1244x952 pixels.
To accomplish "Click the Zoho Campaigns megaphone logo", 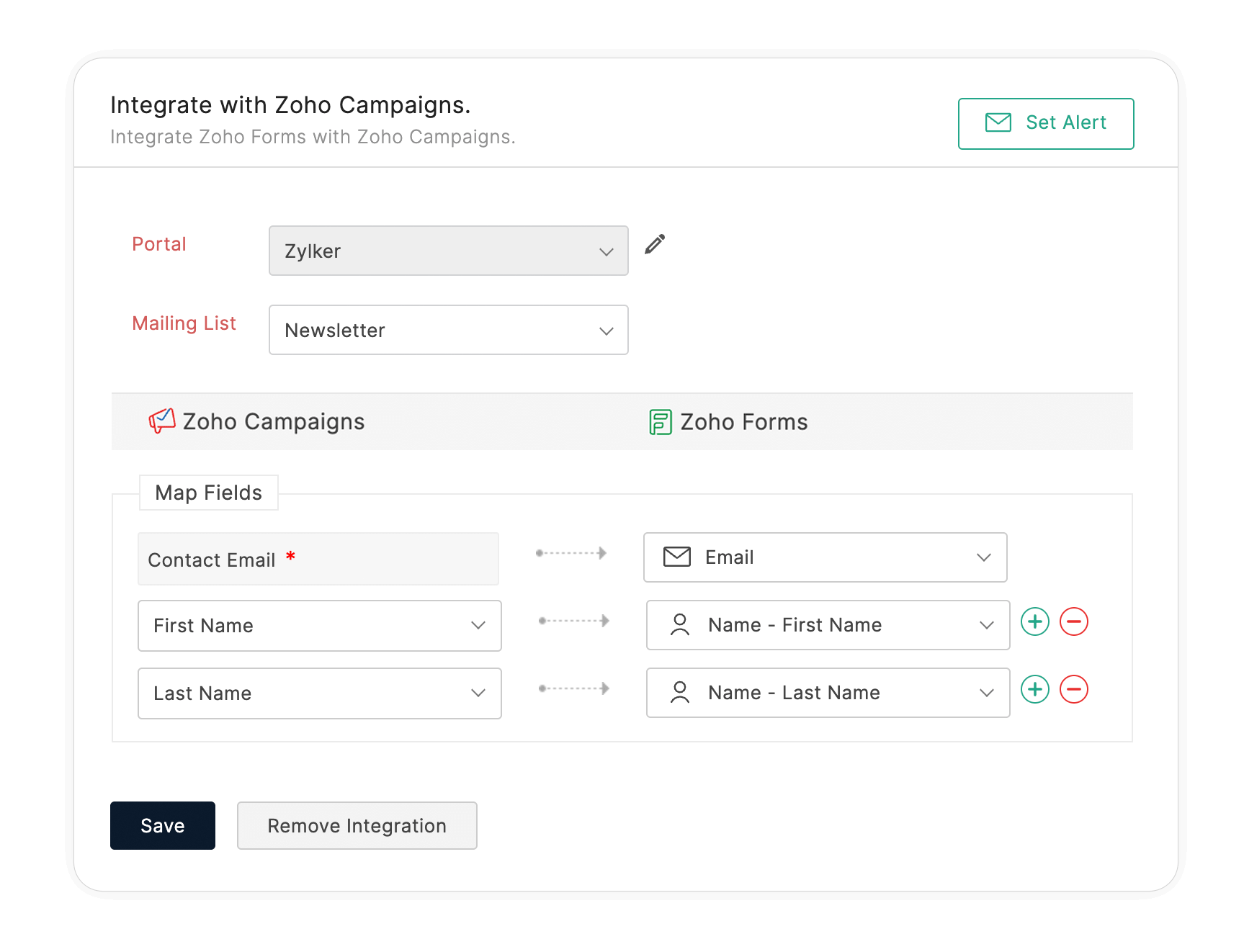I will tap(162, 421).
